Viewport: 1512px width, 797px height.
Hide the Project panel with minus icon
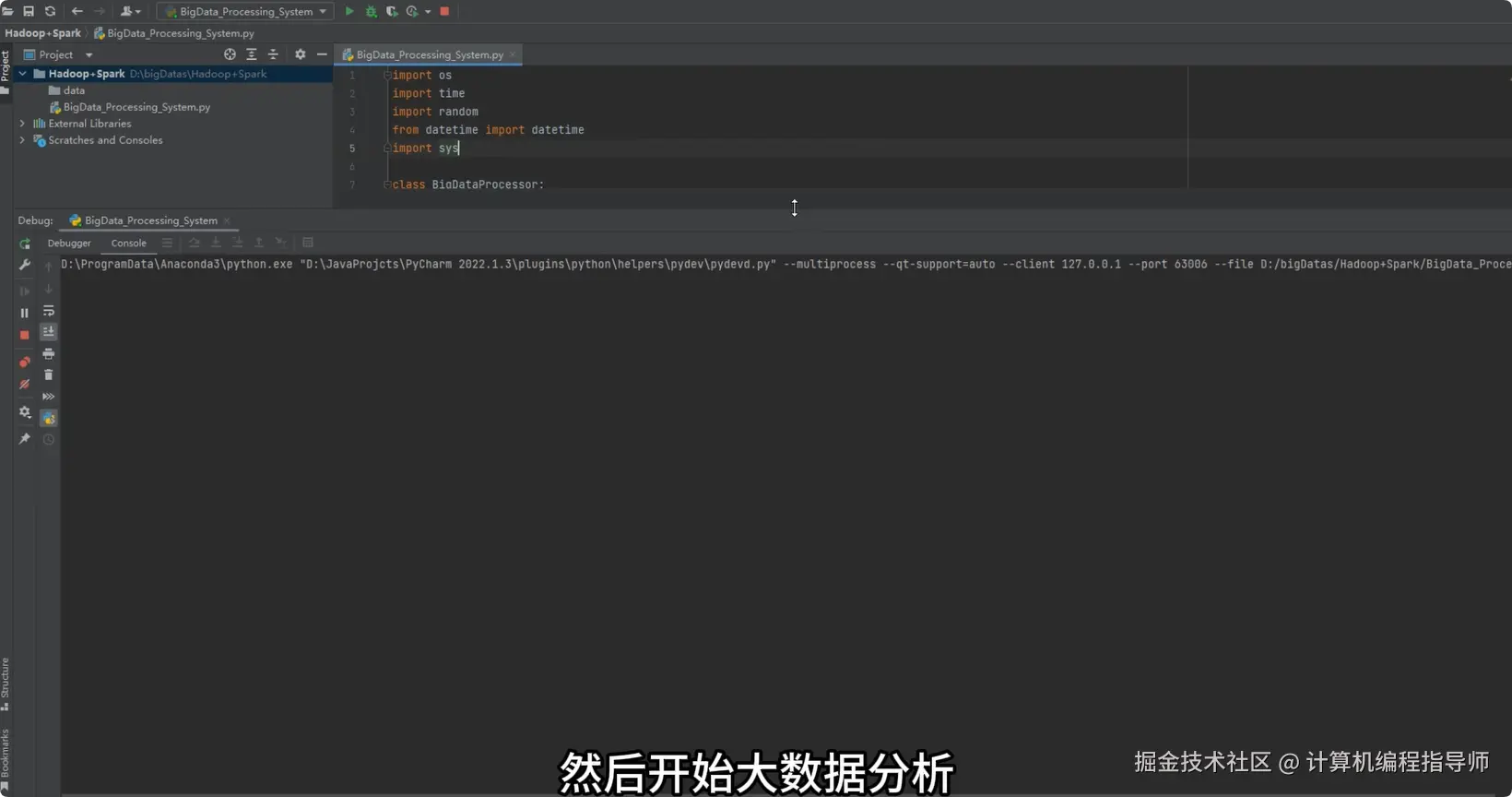(322, 54)
